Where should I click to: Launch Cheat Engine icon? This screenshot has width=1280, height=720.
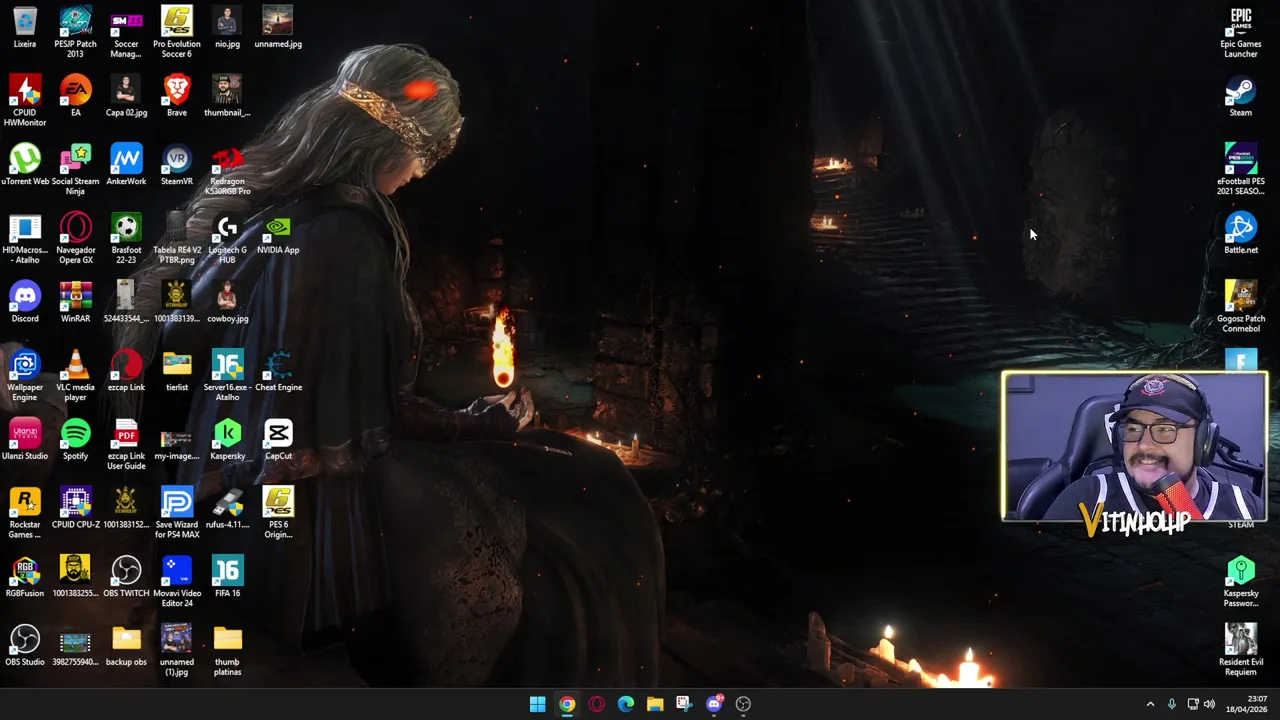pyautogui.click(x=278, y=371)
